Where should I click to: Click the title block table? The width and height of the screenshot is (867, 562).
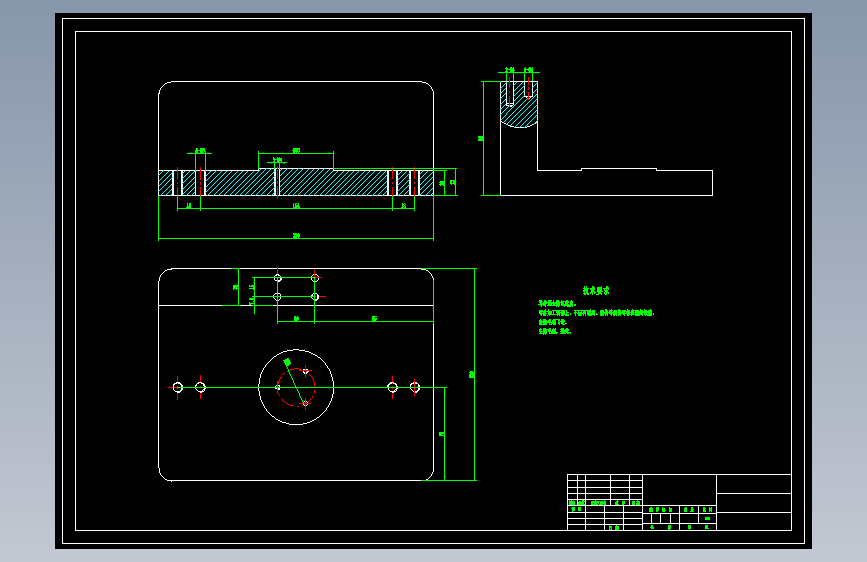click(679, 502)
